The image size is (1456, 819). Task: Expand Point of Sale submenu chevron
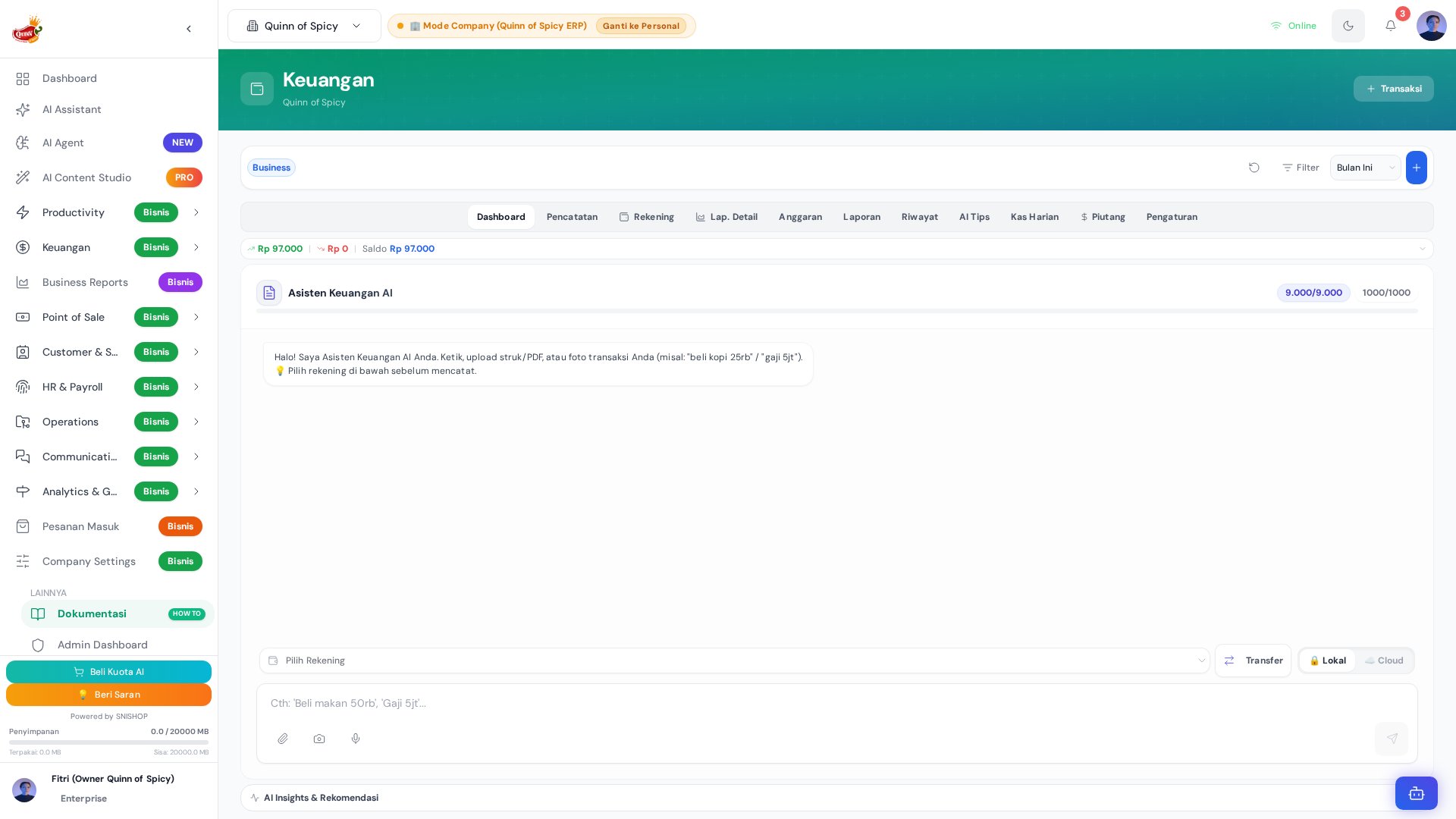[x=196, y=317]
